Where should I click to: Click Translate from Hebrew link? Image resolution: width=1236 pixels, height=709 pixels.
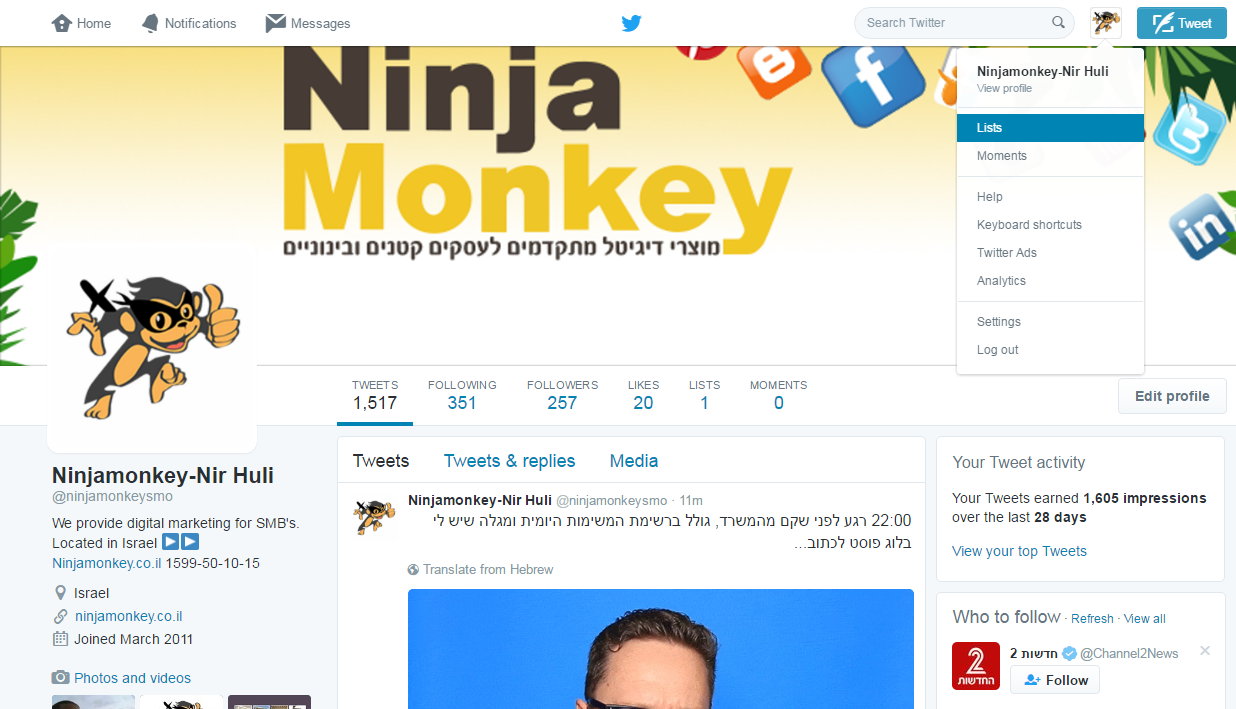coord(481,569)
